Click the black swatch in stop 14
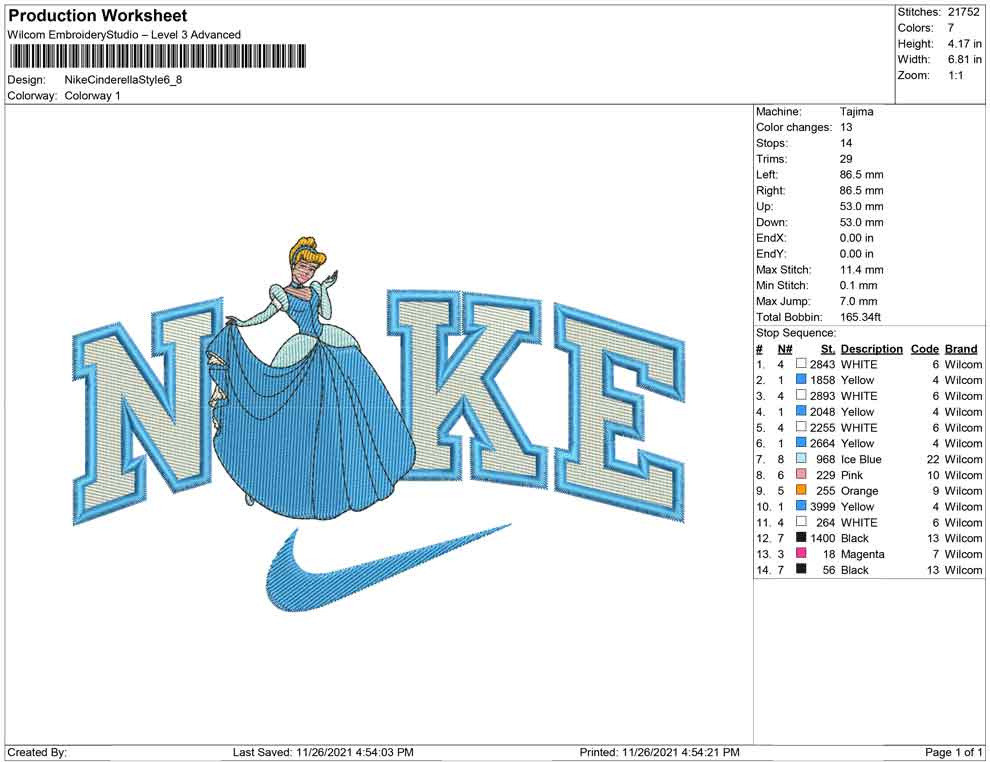Image resolution: width=990 pixels, height=762 pixels. coord(801,569)
